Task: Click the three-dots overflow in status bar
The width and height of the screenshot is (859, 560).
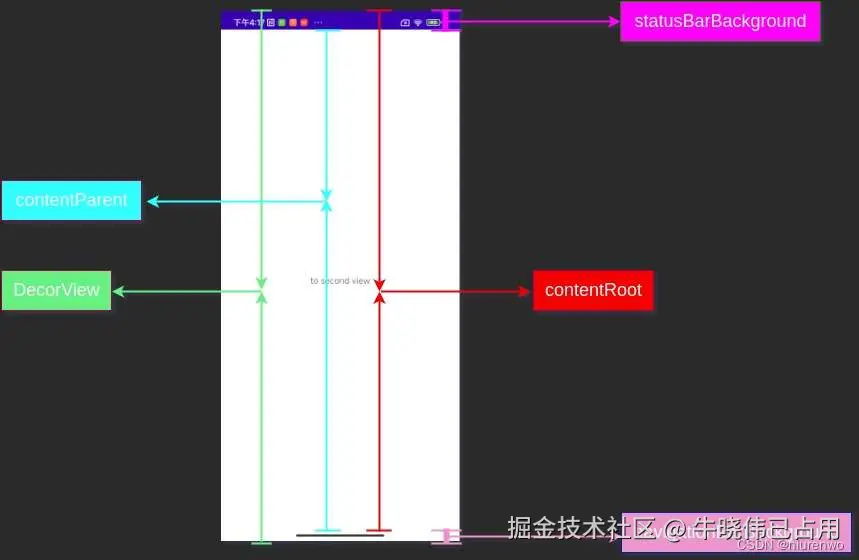Action: coord(318,22)
